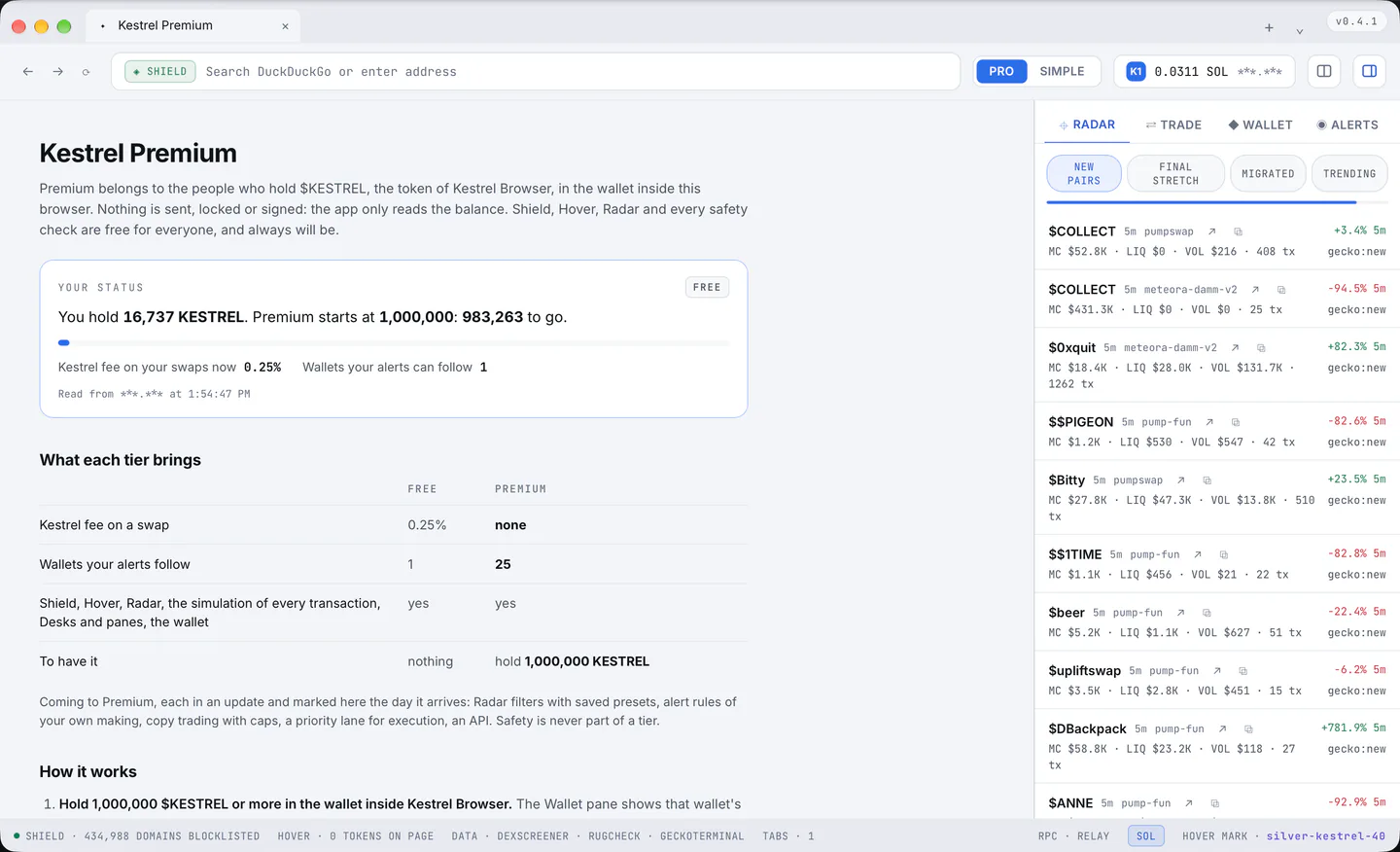Screen dimensions: 1400x852
Task: Switch to the RADAR panel tab
Action: (1087, 124)
